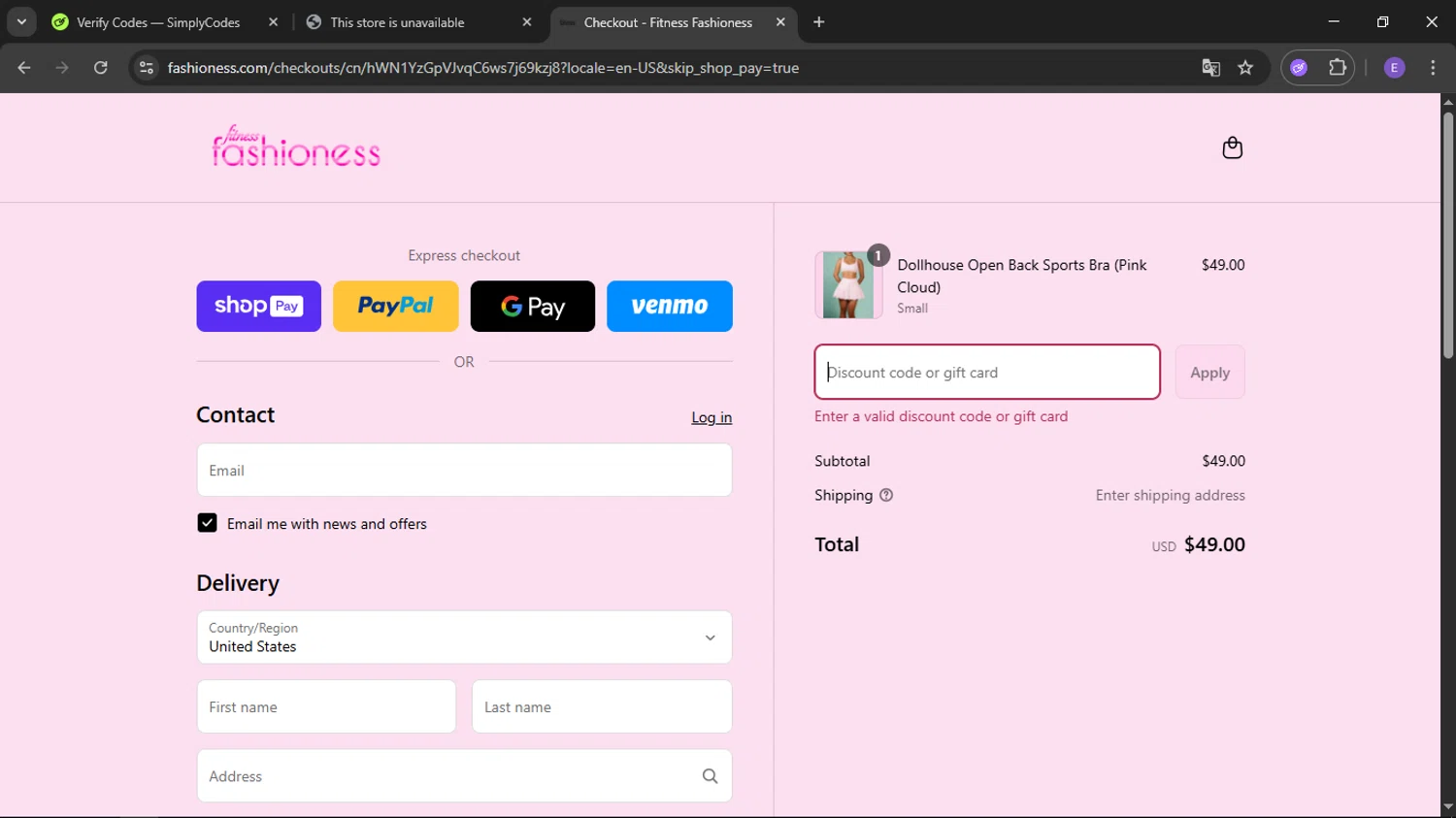1456x818 pixels.
Task: Pay with Google Pay button
Action: [533, 307]
